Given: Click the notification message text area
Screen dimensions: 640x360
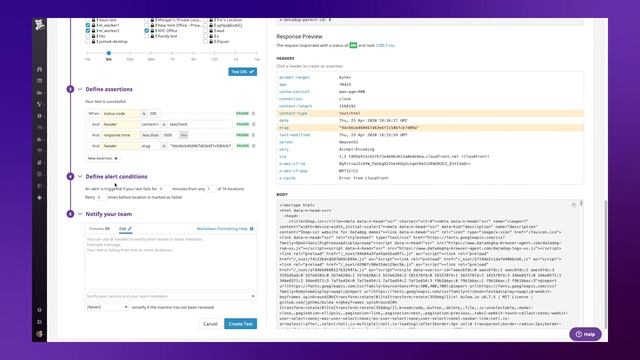Looking at the screenshot, I should tap(171, 262).
